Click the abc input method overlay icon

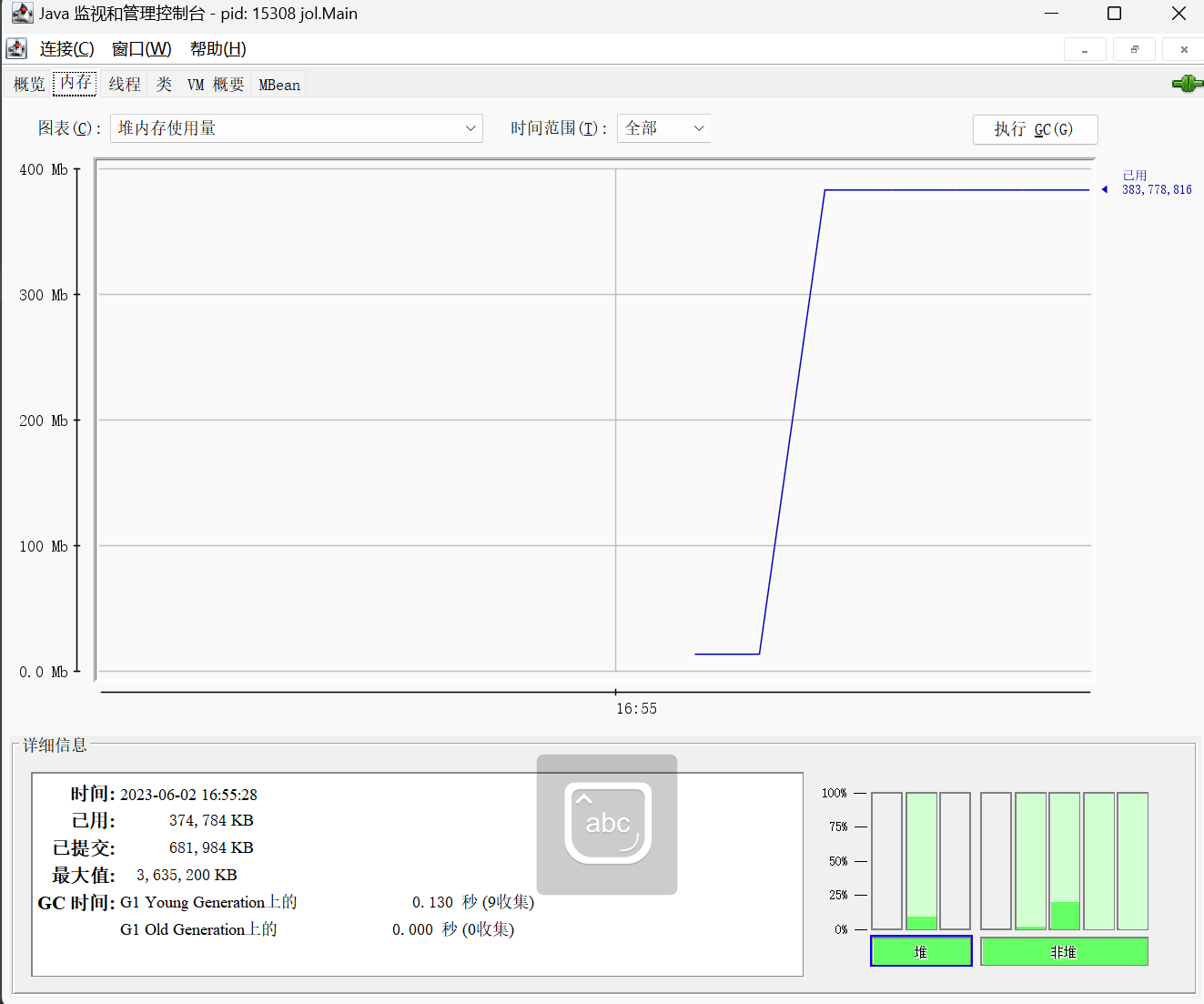(607, 824)
